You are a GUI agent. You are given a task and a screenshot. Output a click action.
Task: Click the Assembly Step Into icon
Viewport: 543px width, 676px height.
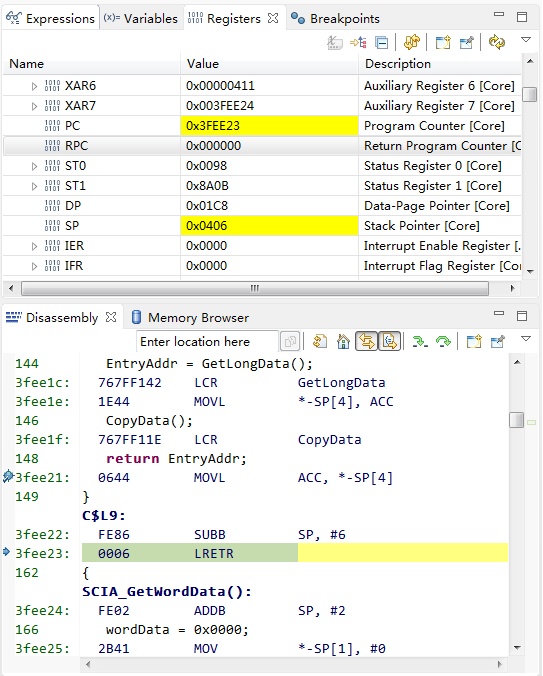tap(420, 341)
